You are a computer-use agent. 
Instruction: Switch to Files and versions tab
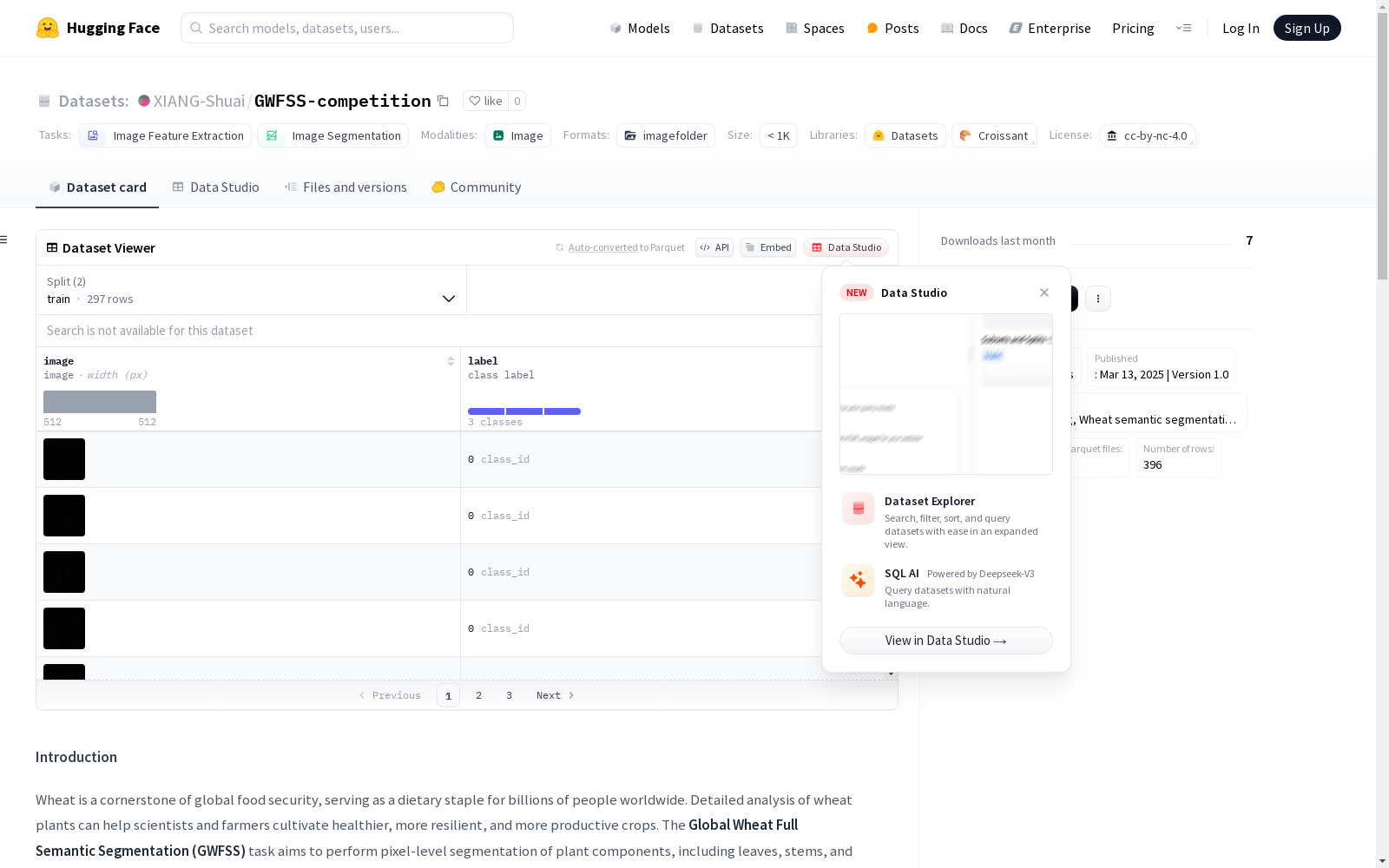coord(346,187)
